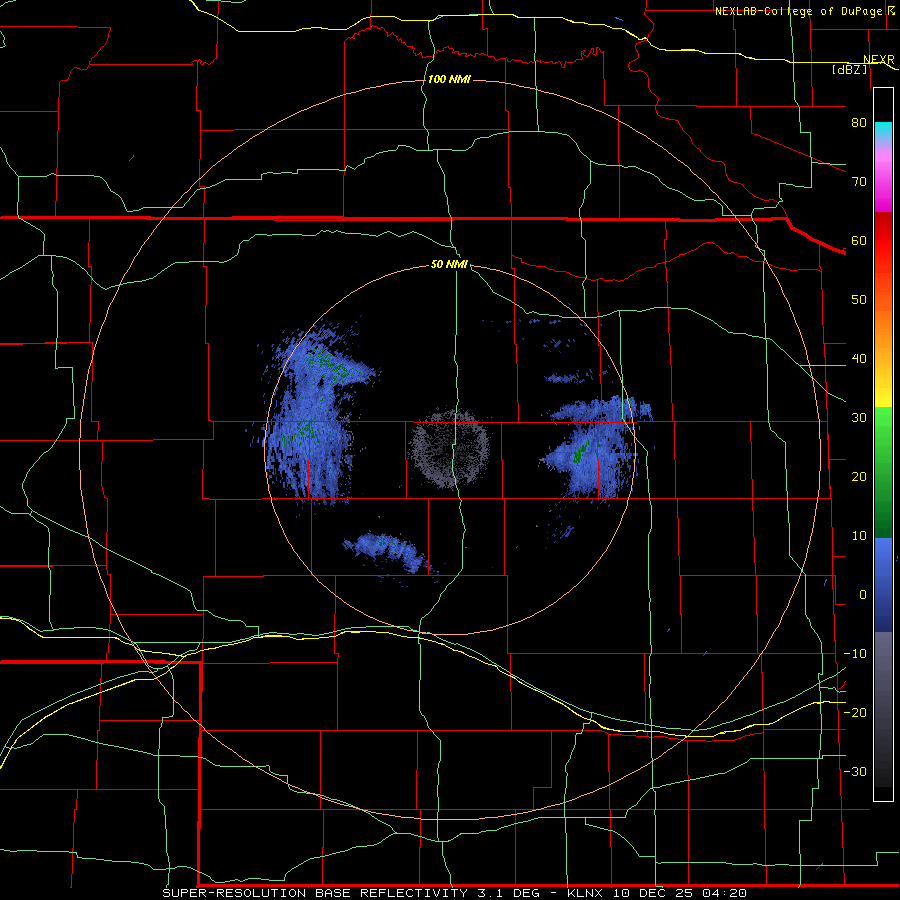The image size is (900, 900).
Task: Click the "50 NMI" range ring label
Action: point(449,265)
